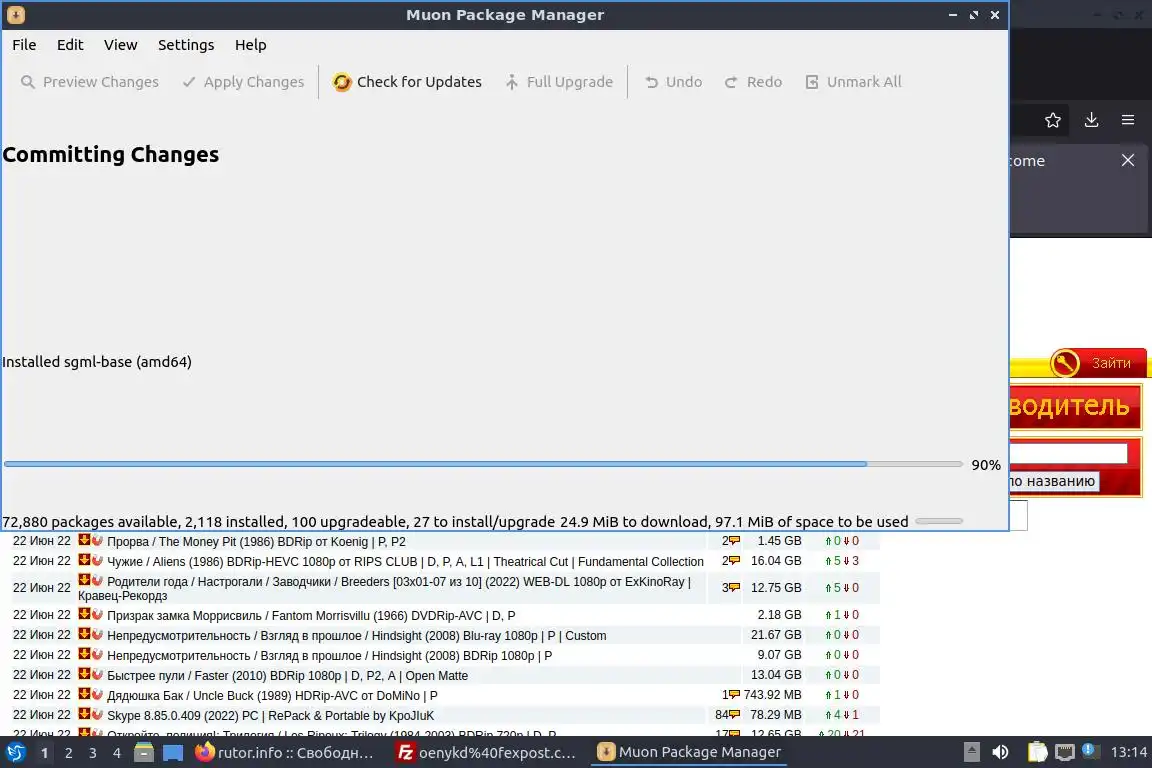Open the taskbar application launcher icon

15,753
